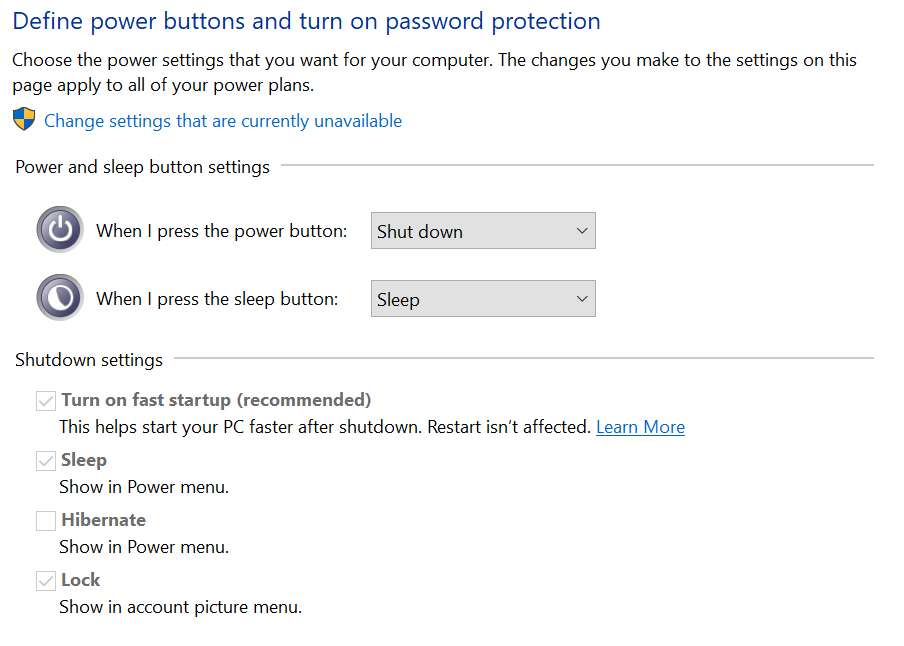Screen dimensions: 904x646
Task: Click the Lock label text
Action: [x=81, y=580]
